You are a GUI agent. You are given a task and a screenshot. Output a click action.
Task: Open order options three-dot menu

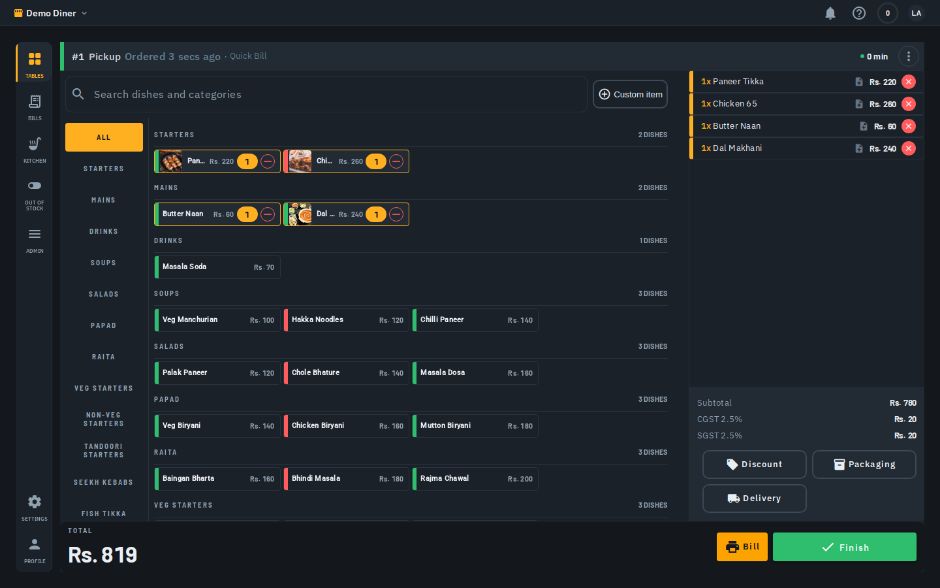pyautogui.click(x=908, y=56)
